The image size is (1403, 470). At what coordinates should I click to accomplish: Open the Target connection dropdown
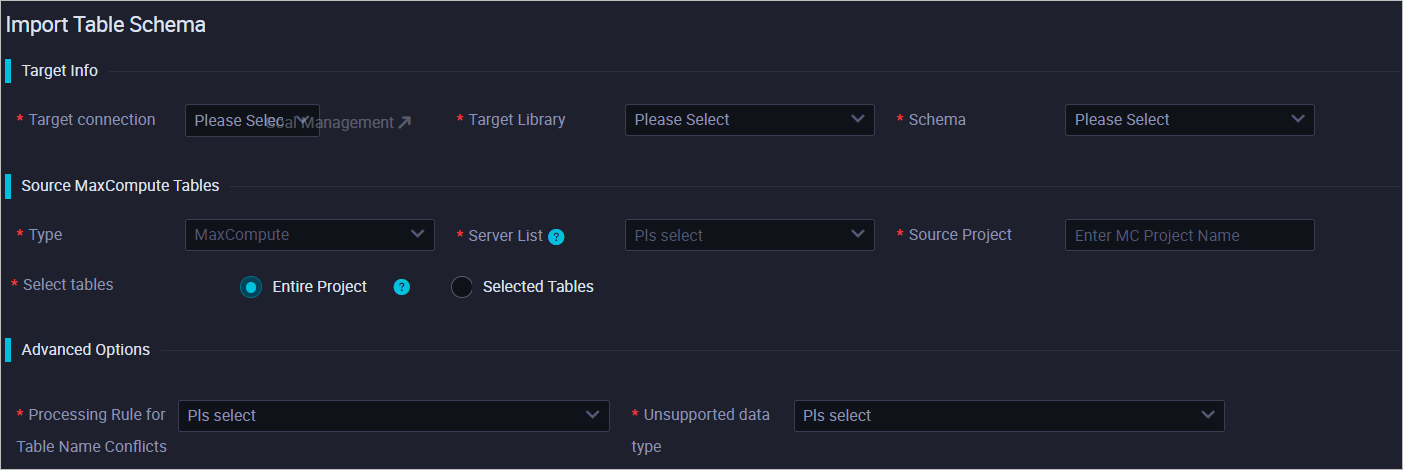coord(228,120)
